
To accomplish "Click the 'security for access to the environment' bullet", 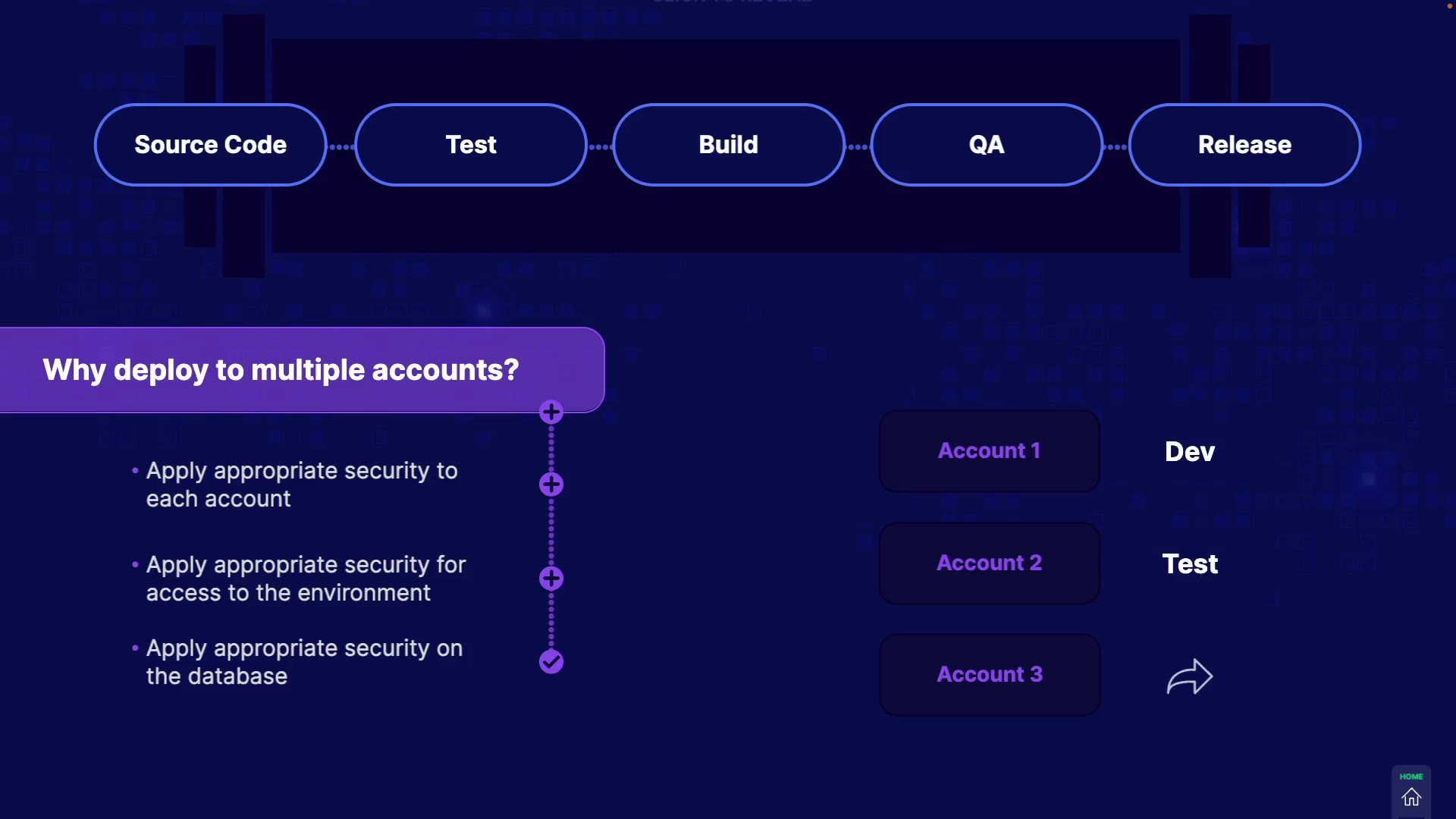I will (305, 579).
